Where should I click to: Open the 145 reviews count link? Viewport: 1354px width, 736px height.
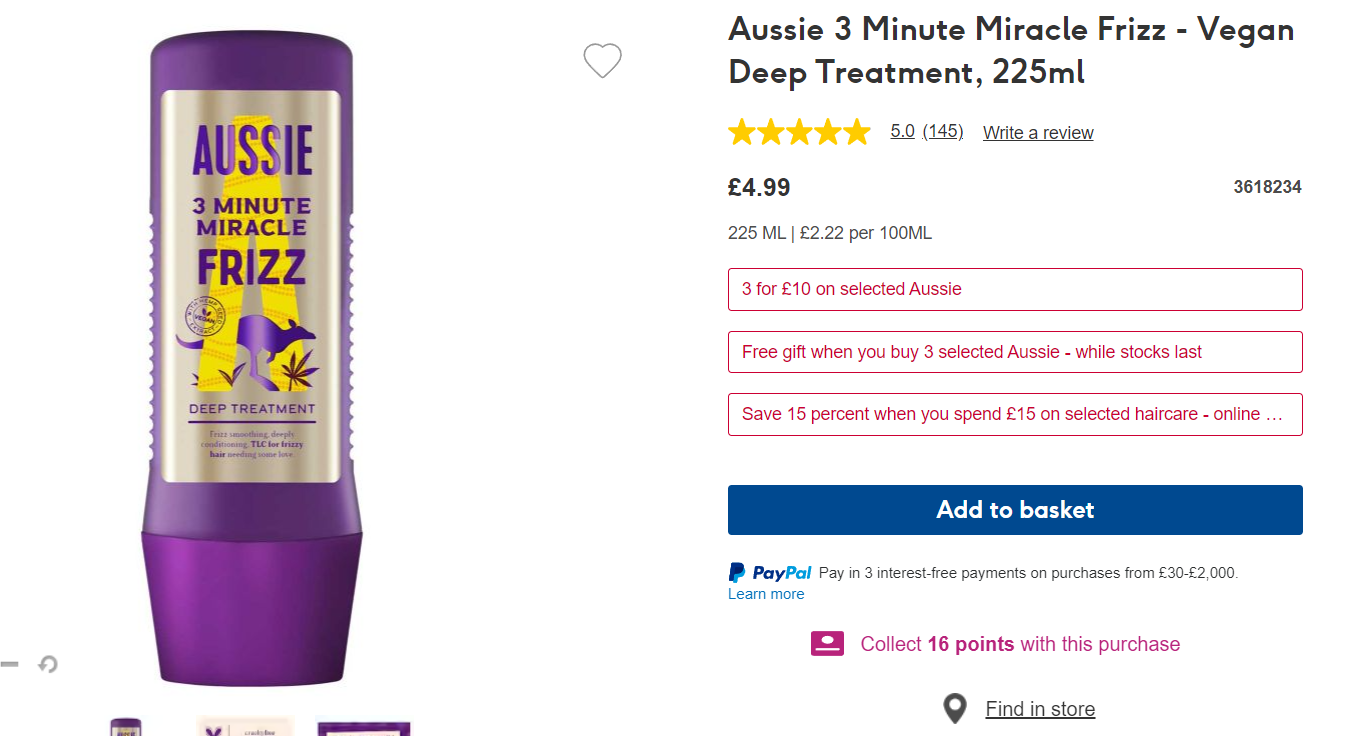pos(942,131)
